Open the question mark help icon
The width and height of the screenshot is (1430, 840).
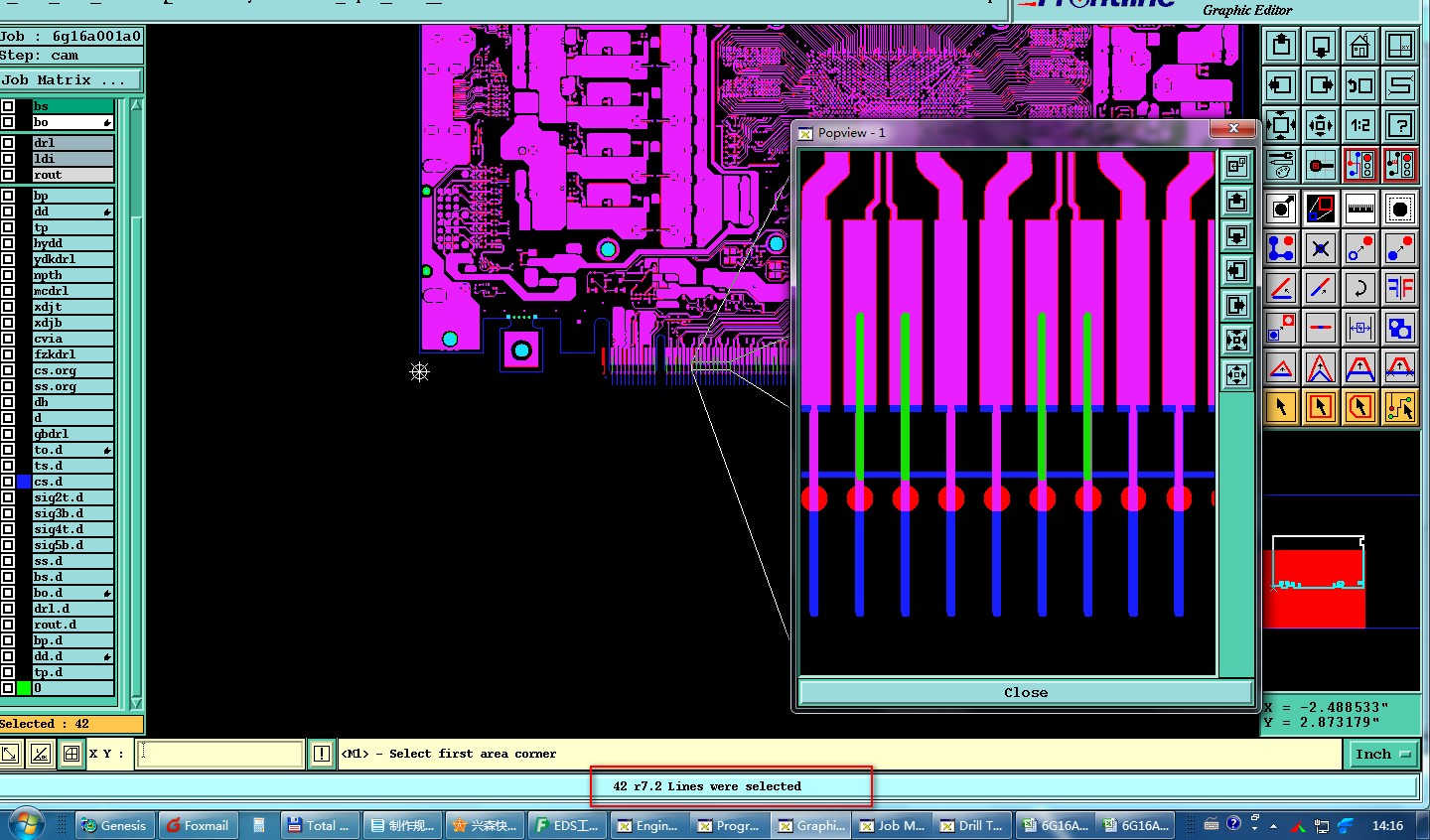coord(1400,125)
